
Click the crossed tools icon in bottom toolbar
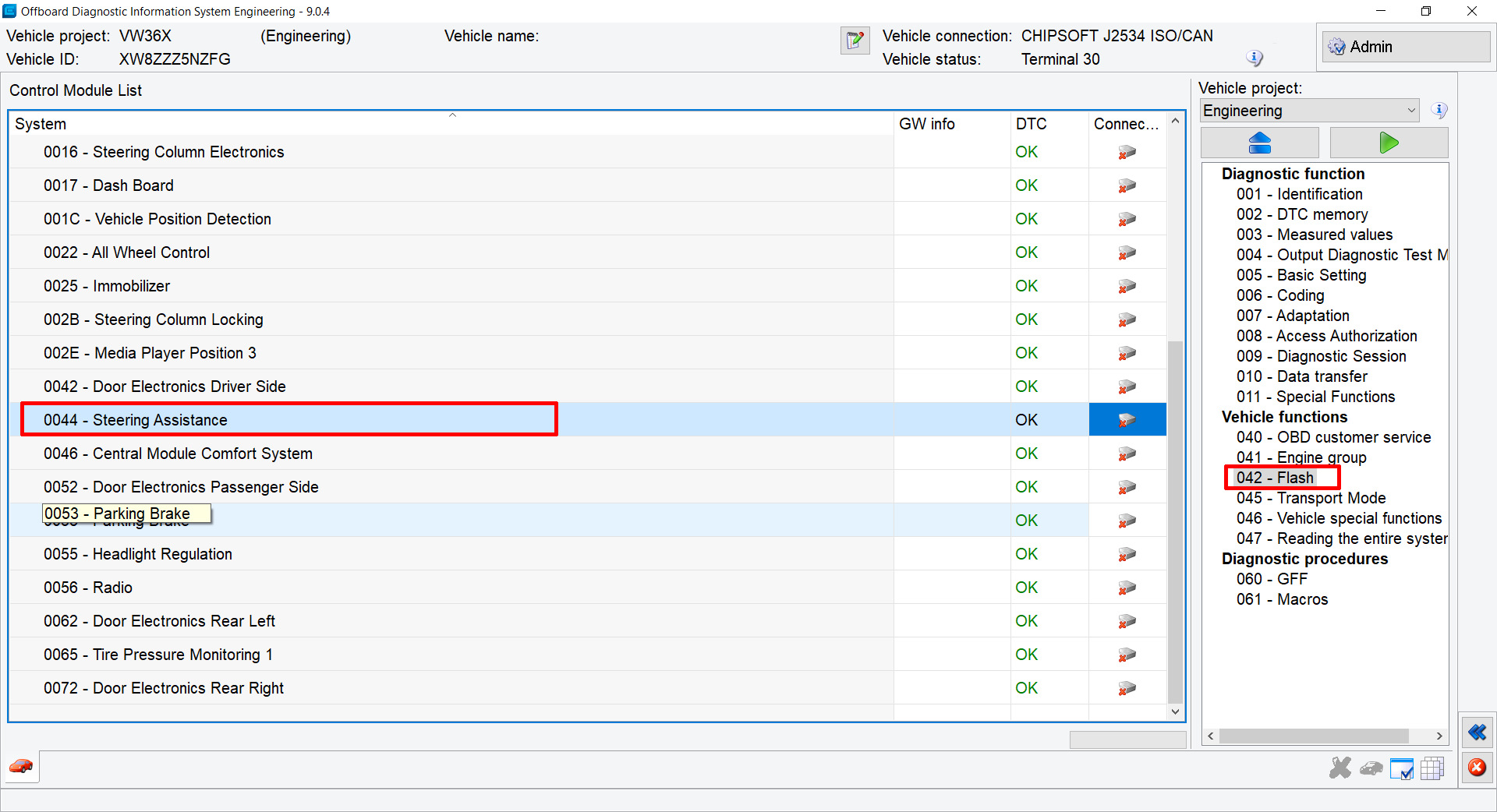(1340, 768)
